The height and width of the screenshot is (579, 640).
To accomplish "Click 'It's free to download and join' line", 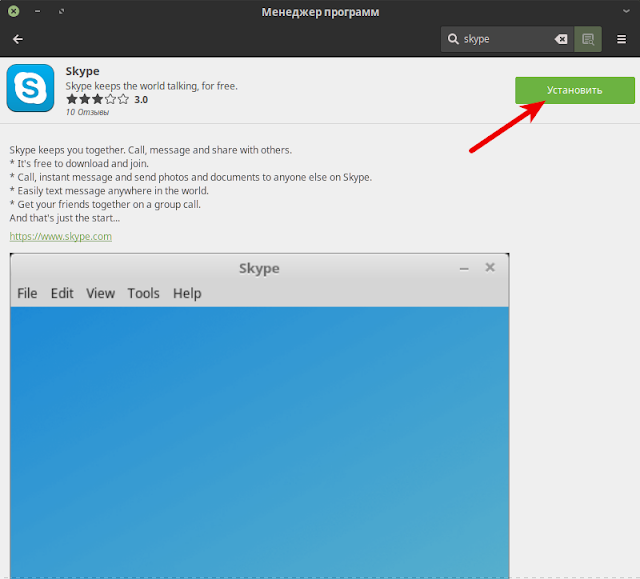I will pyautogui.click(x=79, y=164).
